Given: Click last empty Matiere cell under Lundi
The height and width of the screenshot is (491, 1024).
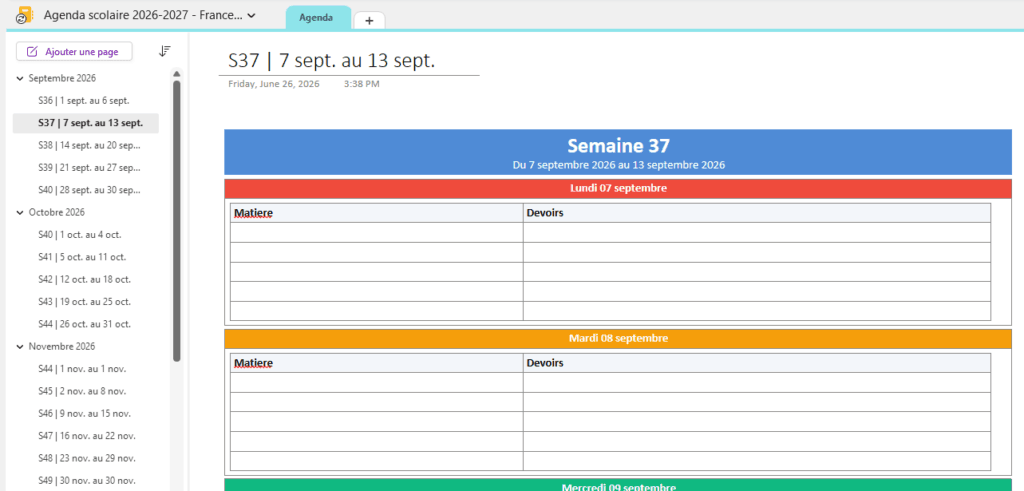Looking at the screenshot, I should (377, 311).
